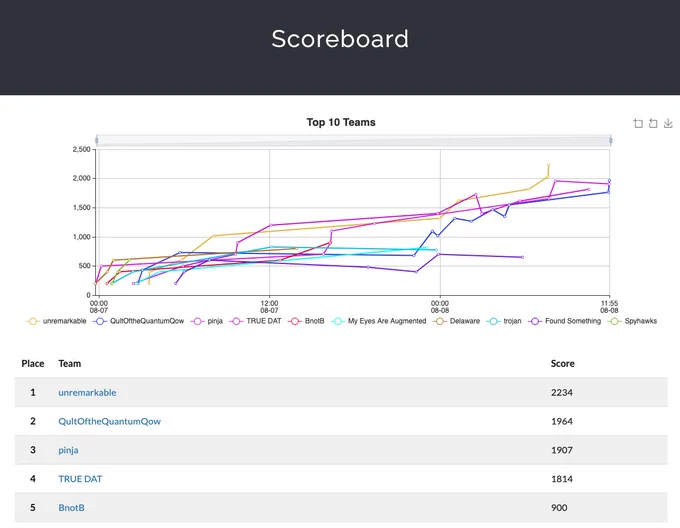Open the TRUE DAT team link
This screenshot has width=680, height=528.
tap(80, 479)
